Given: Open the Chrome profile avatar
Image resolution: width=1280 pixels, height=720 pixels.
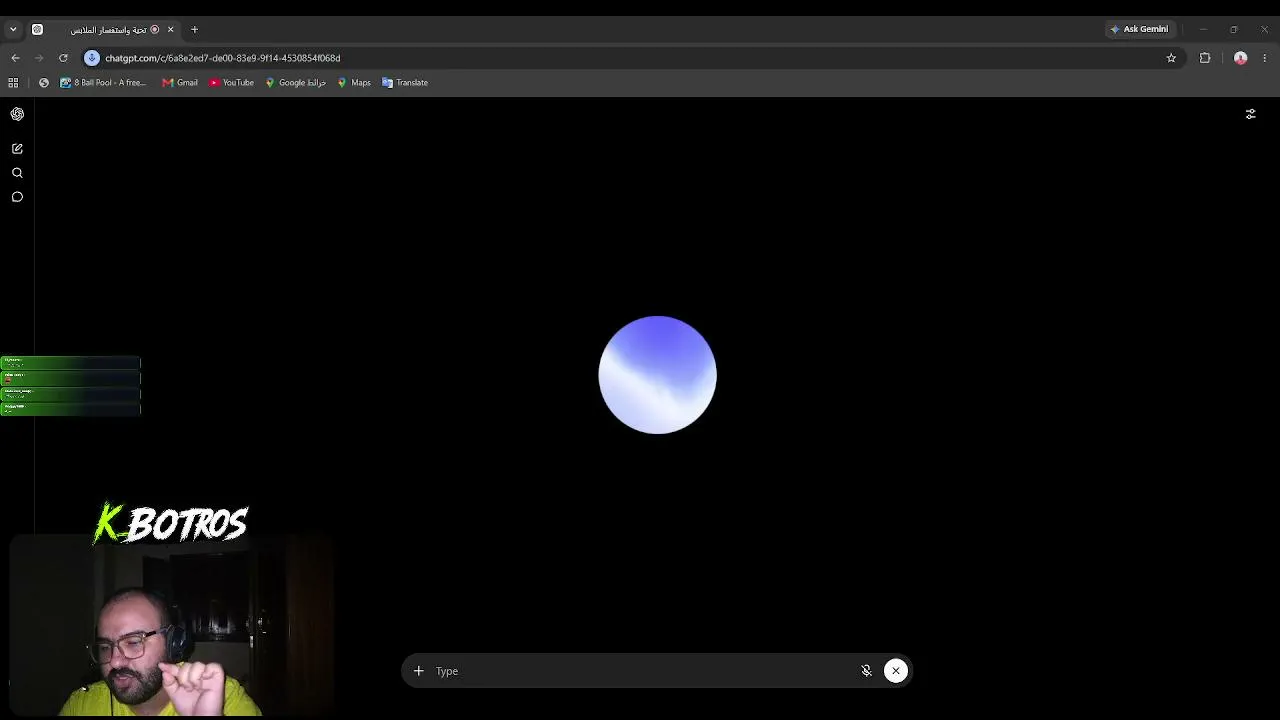Looking at the screenshot, I should 1240,58.
